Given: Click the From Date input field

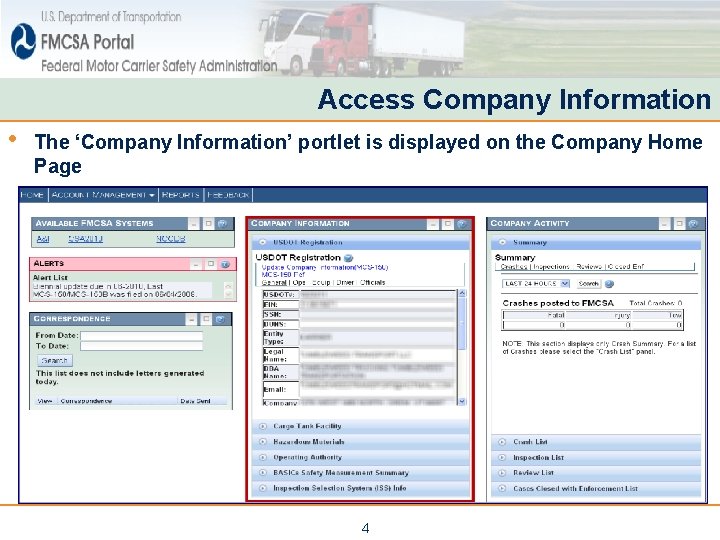Looking at the screenshot, I should point(141,336).
